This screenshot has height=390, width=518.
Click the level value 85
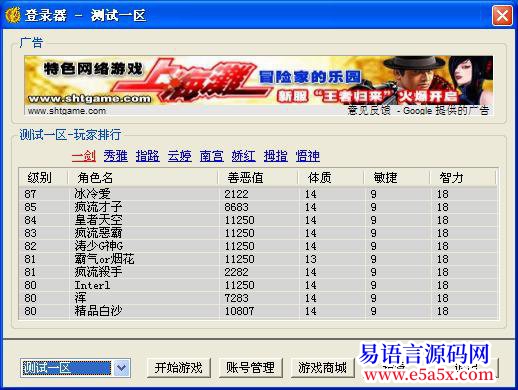click(x=30, y=207)
